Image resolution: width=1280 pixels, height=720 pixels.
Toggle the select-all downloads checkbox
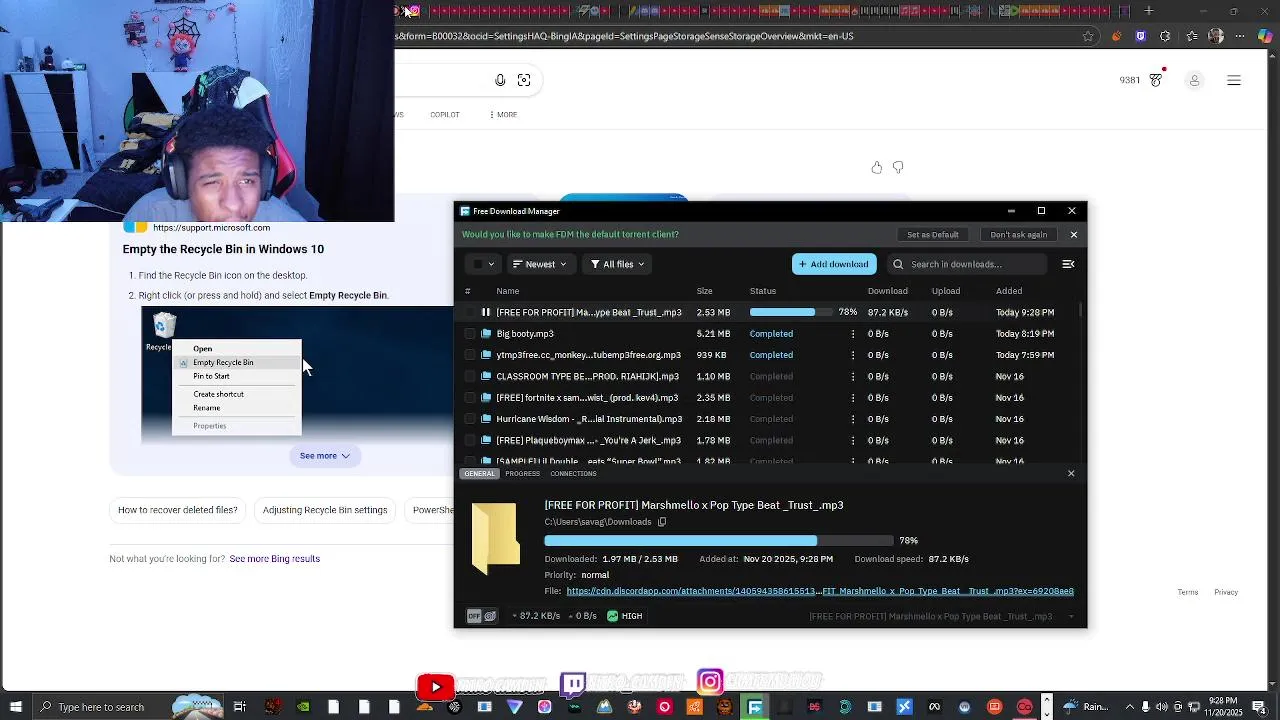tap(478, 264)
